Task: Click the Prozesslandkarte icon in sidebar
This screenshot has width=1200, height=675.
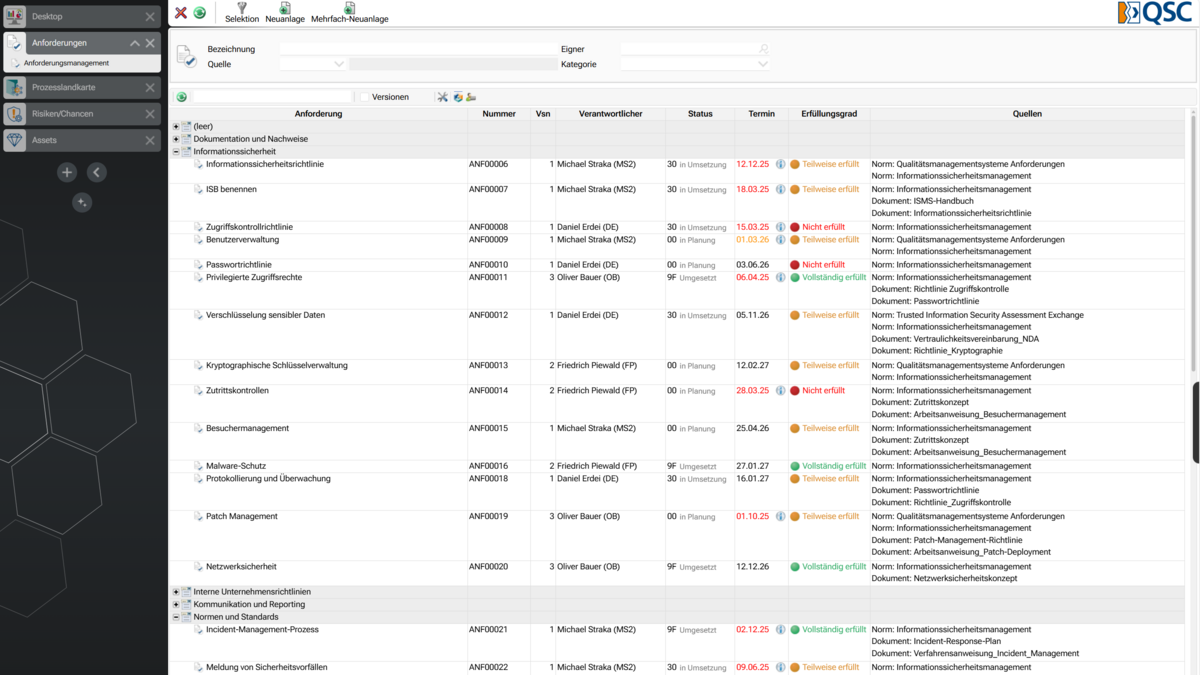Action: pyautogui.click(x=14, y=88)
